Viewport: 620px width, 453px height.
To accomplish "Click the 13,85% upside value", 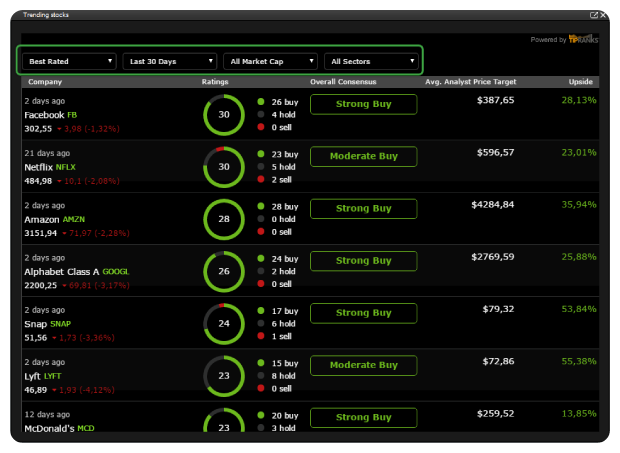I will pyautogui.click(x=579, y=413).
